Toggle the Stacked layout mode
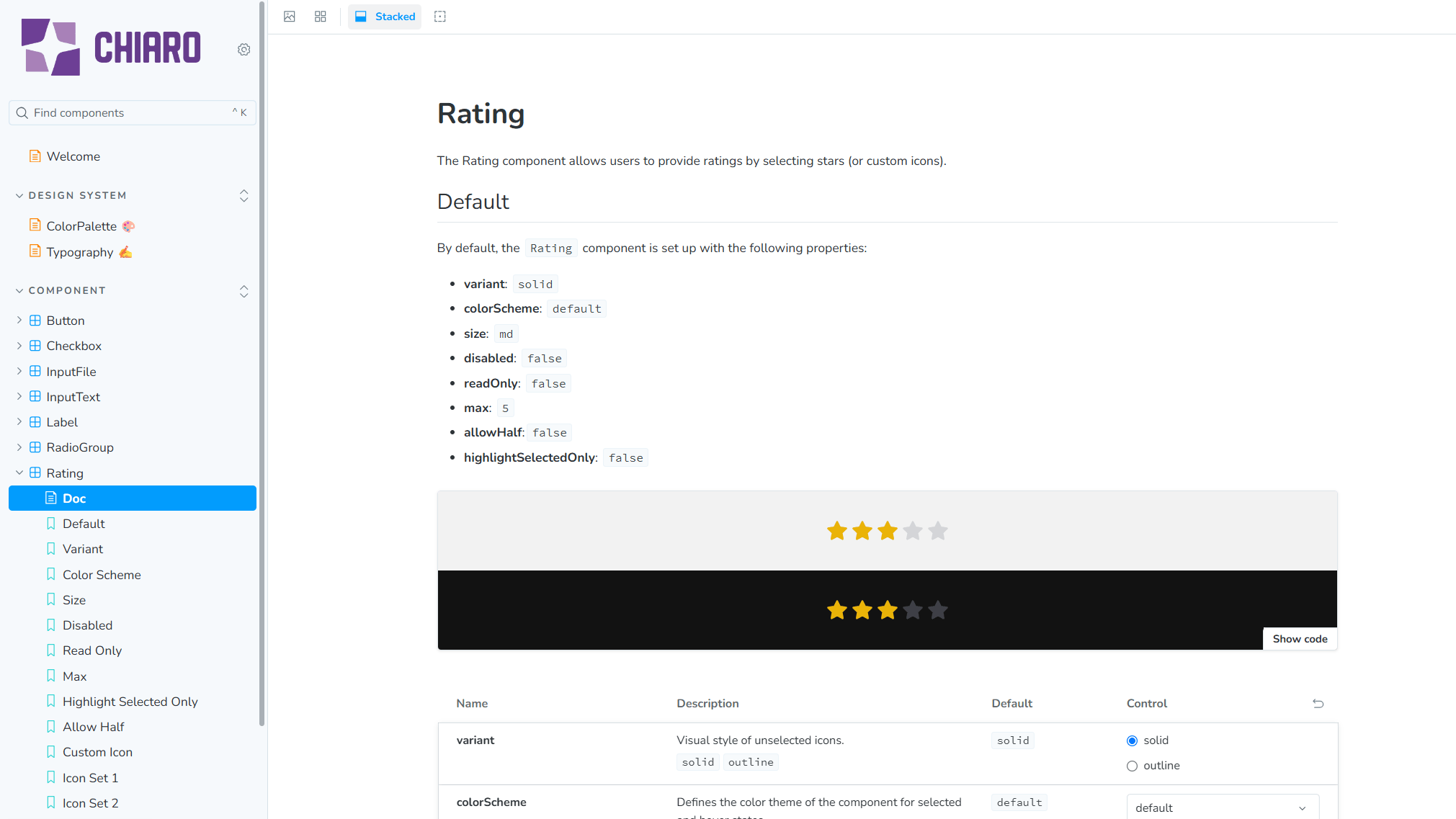1456x819 pixels. coord(384,16)
